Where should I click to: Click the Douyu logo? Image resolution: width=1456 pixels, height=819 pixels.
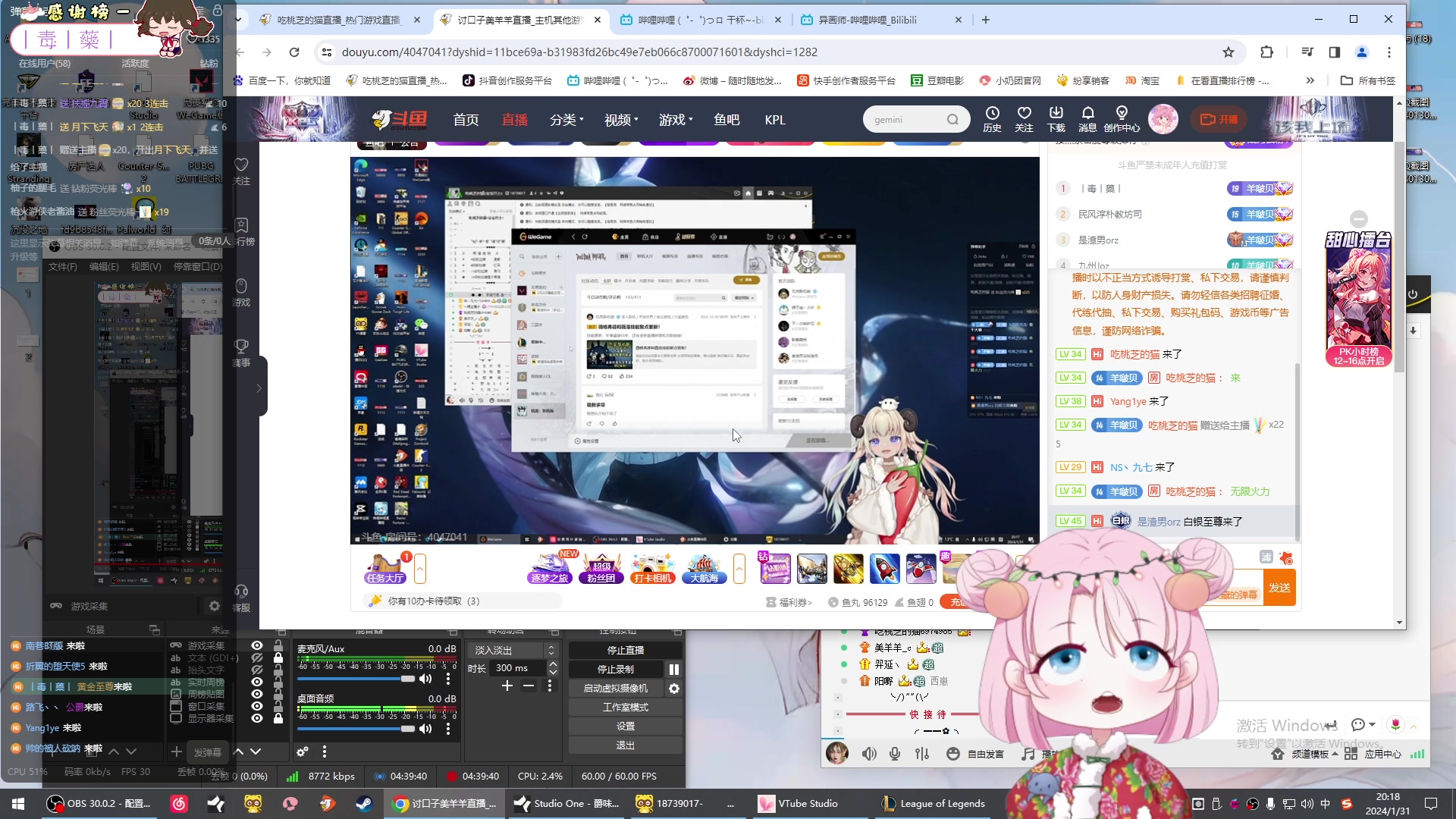pyautogui.click(x=400, y=120)
